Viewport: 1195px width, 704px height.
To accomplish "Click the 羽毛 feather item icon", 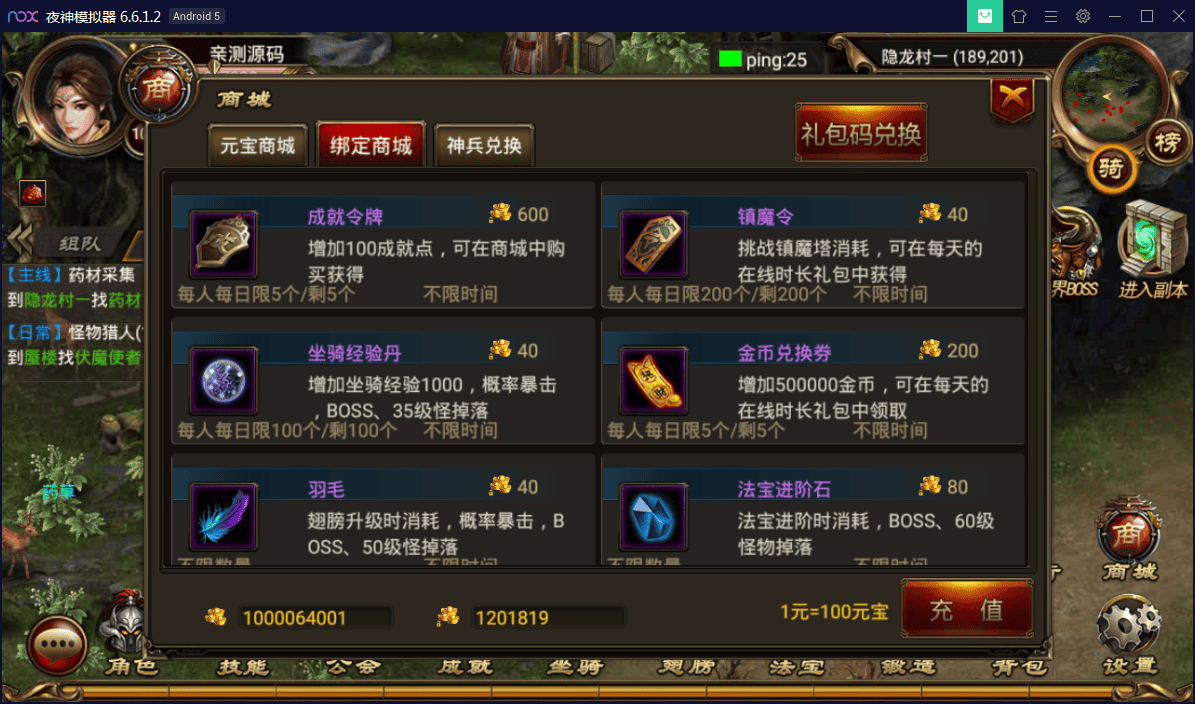I will [x=223, y=517].
